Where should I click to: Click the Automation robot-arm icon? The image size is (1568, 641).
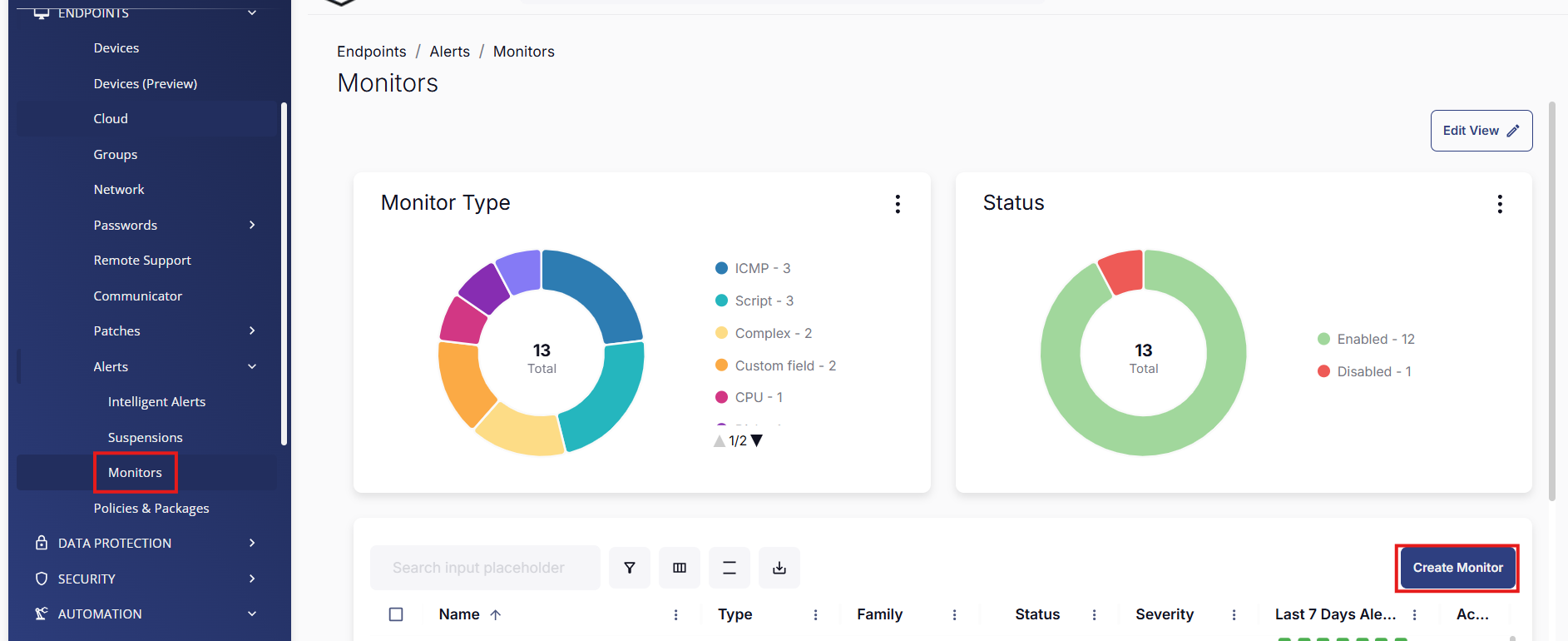point(42,614)
